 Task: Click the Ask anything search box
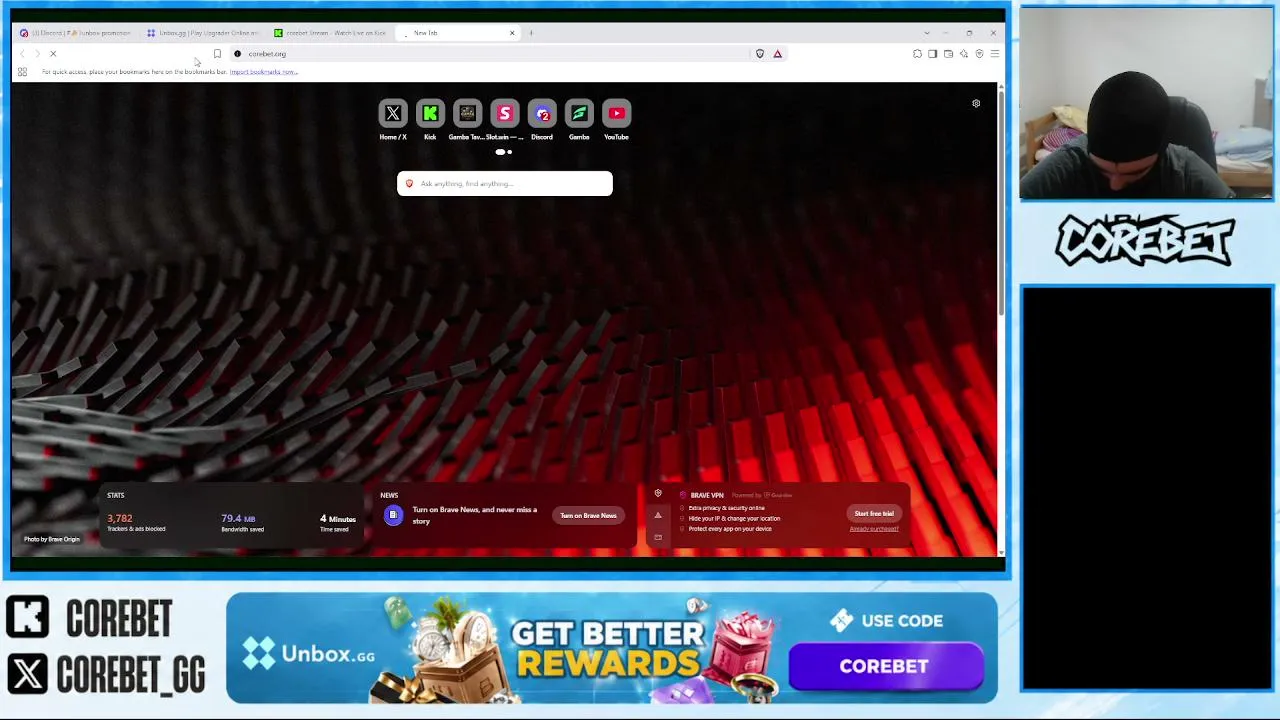click(505, 184)
